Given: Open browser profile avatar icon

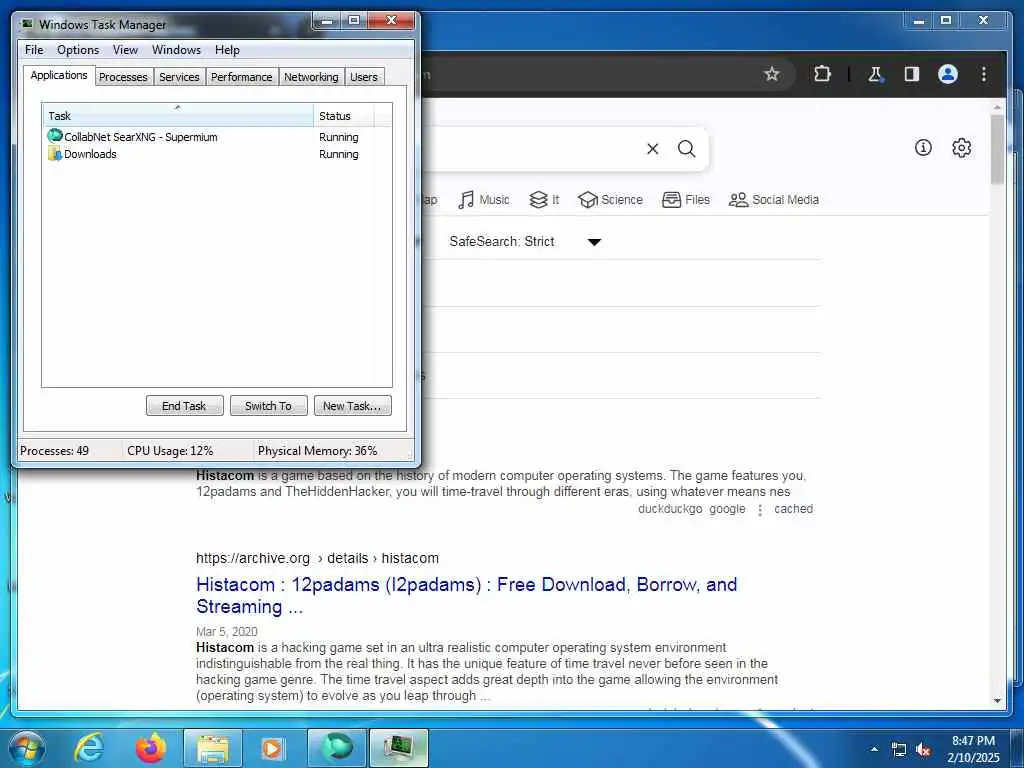Looking at the screenshot, I should (948, 74).
